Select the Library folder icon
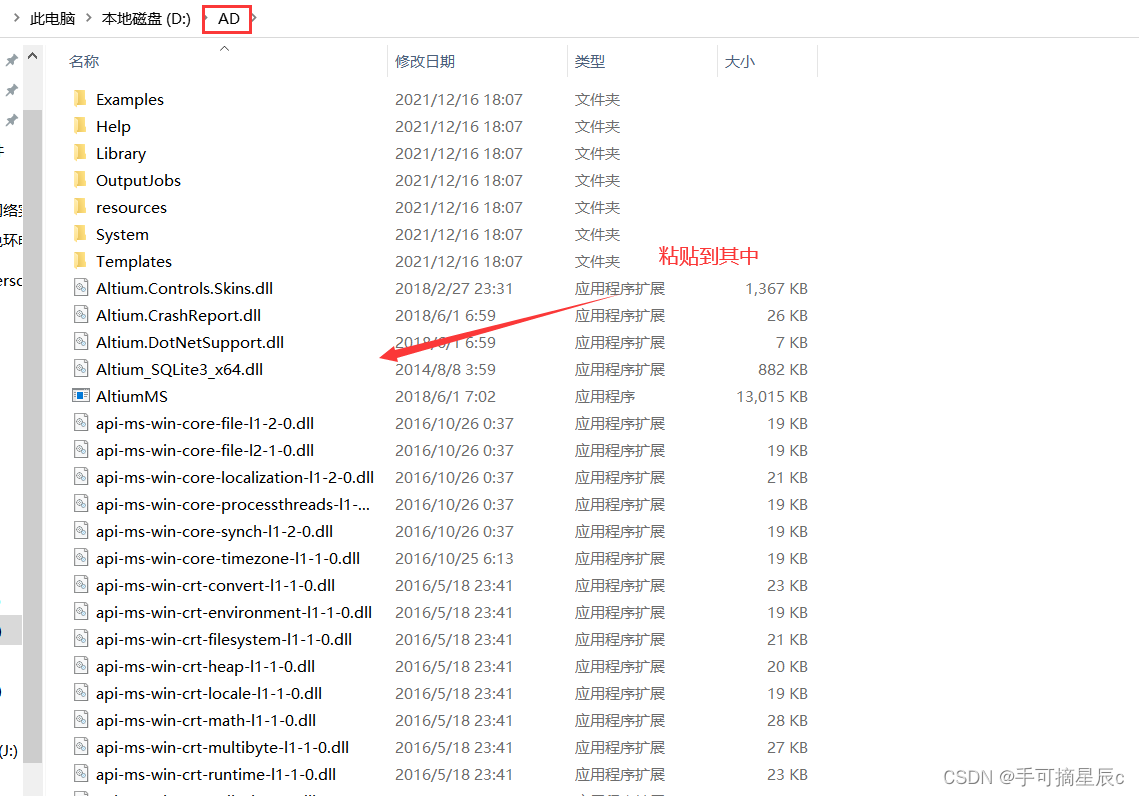 81,153
